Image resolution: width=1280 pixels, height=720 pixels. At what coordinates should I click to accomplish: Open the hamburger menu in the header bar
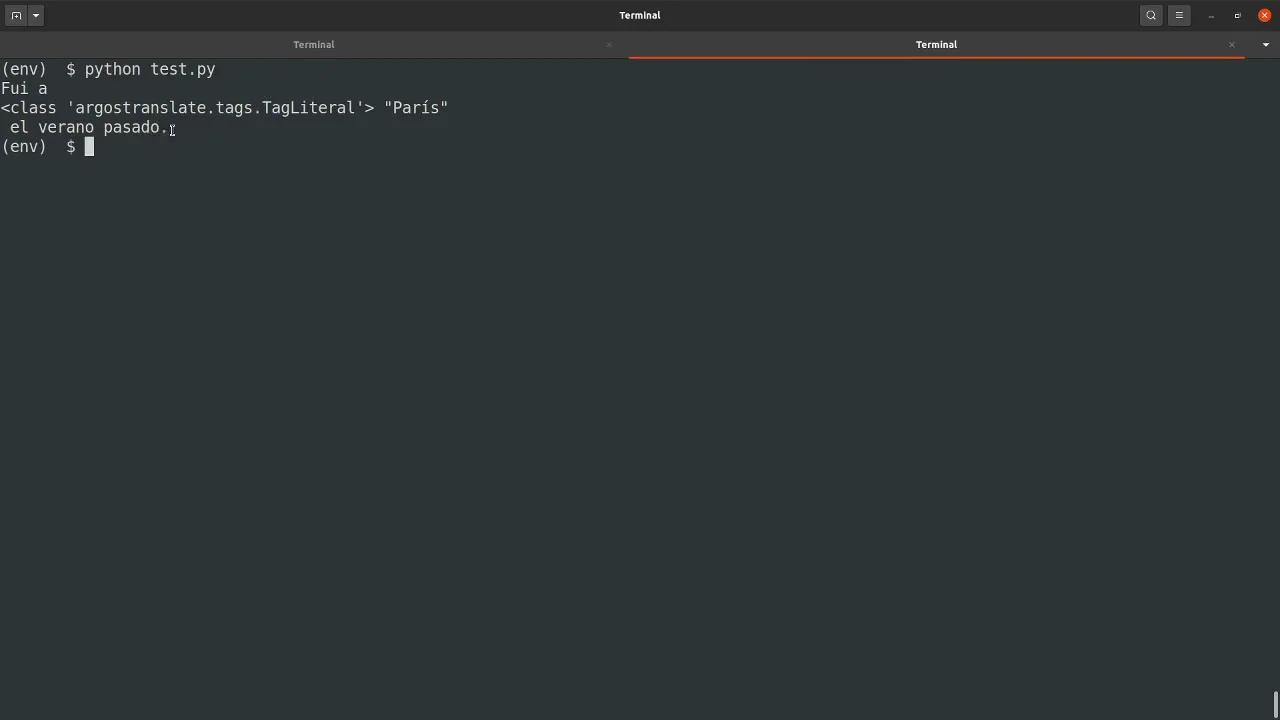tap(1179, 15)
